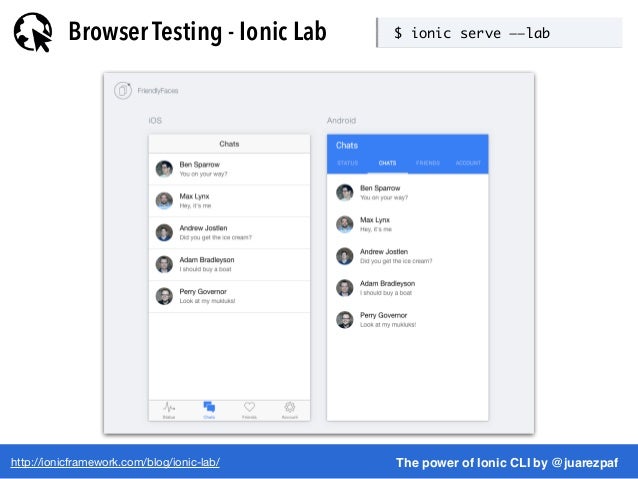Select the Chats tab icon in iOS preview
The height and width of the screenshot is (479, 638).
tap(209, 407)
